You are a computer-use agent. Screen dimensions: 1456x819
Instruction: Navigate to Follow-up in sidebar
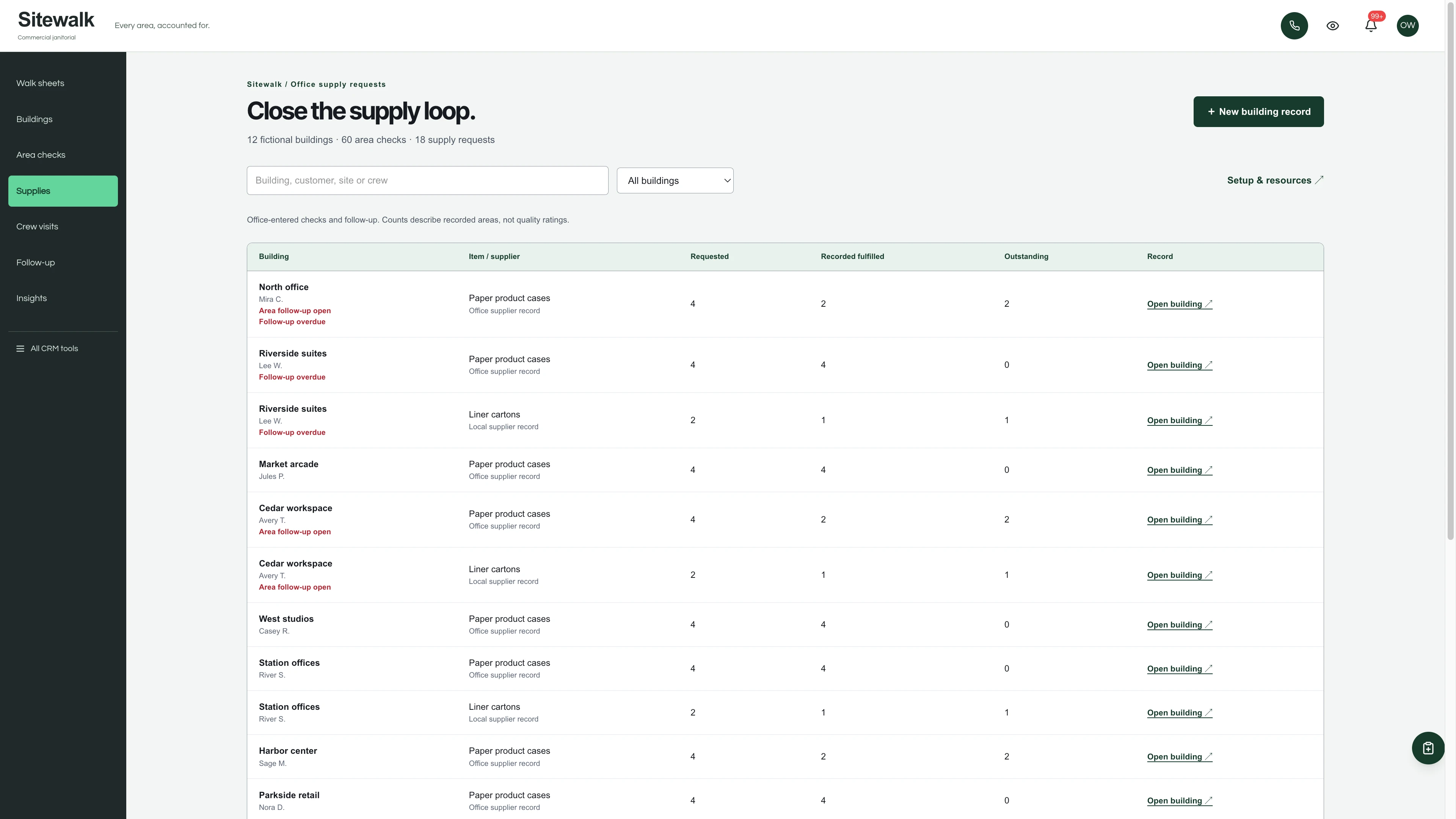click(63, 262)
